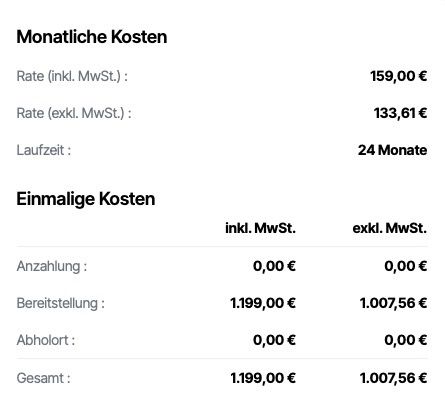This screenshot has height=414, width=445.
Task: Click the Rate (exkl. MwSt.) label
Action: [74, 113]
